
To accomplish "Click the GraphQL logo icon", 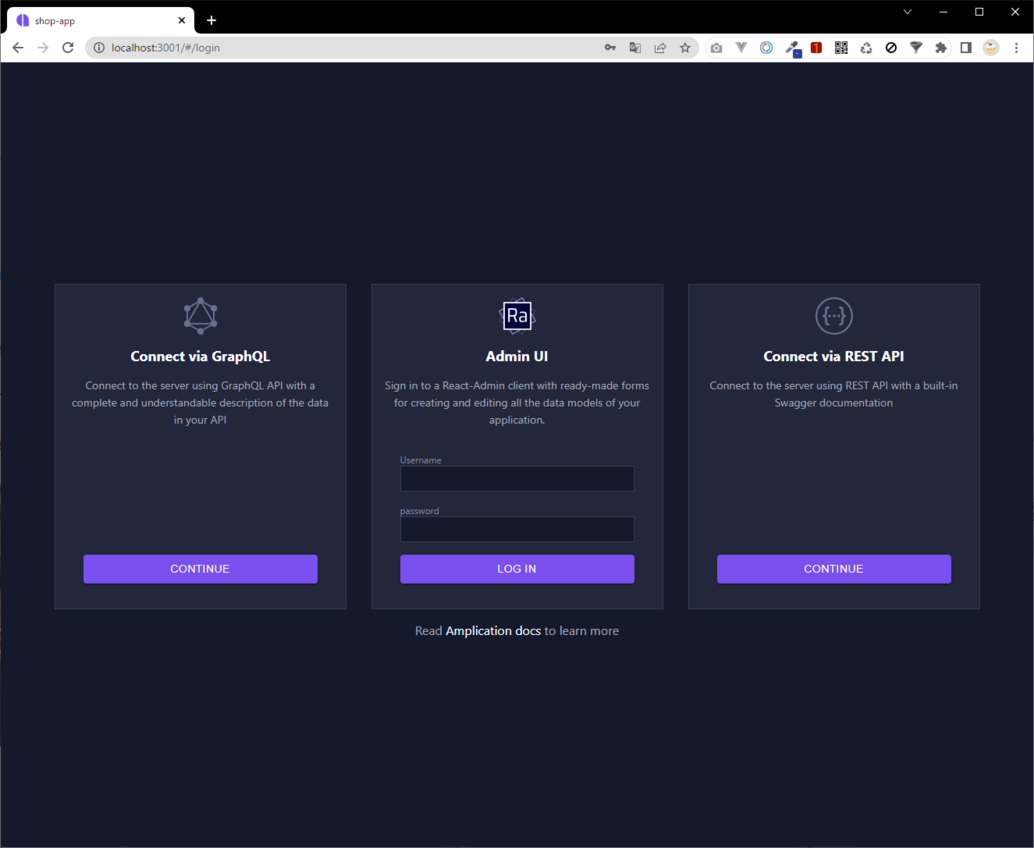I will click(x=200, y=316).
